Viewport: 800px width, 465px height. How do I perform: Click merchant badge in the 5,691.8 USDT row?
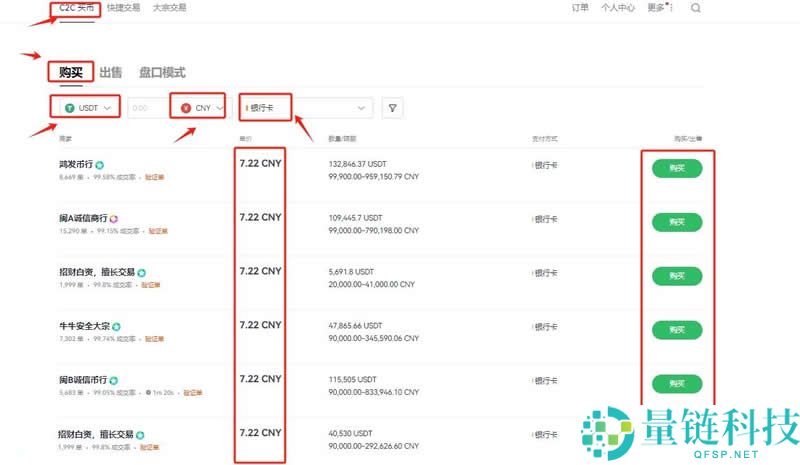[142, 273]
